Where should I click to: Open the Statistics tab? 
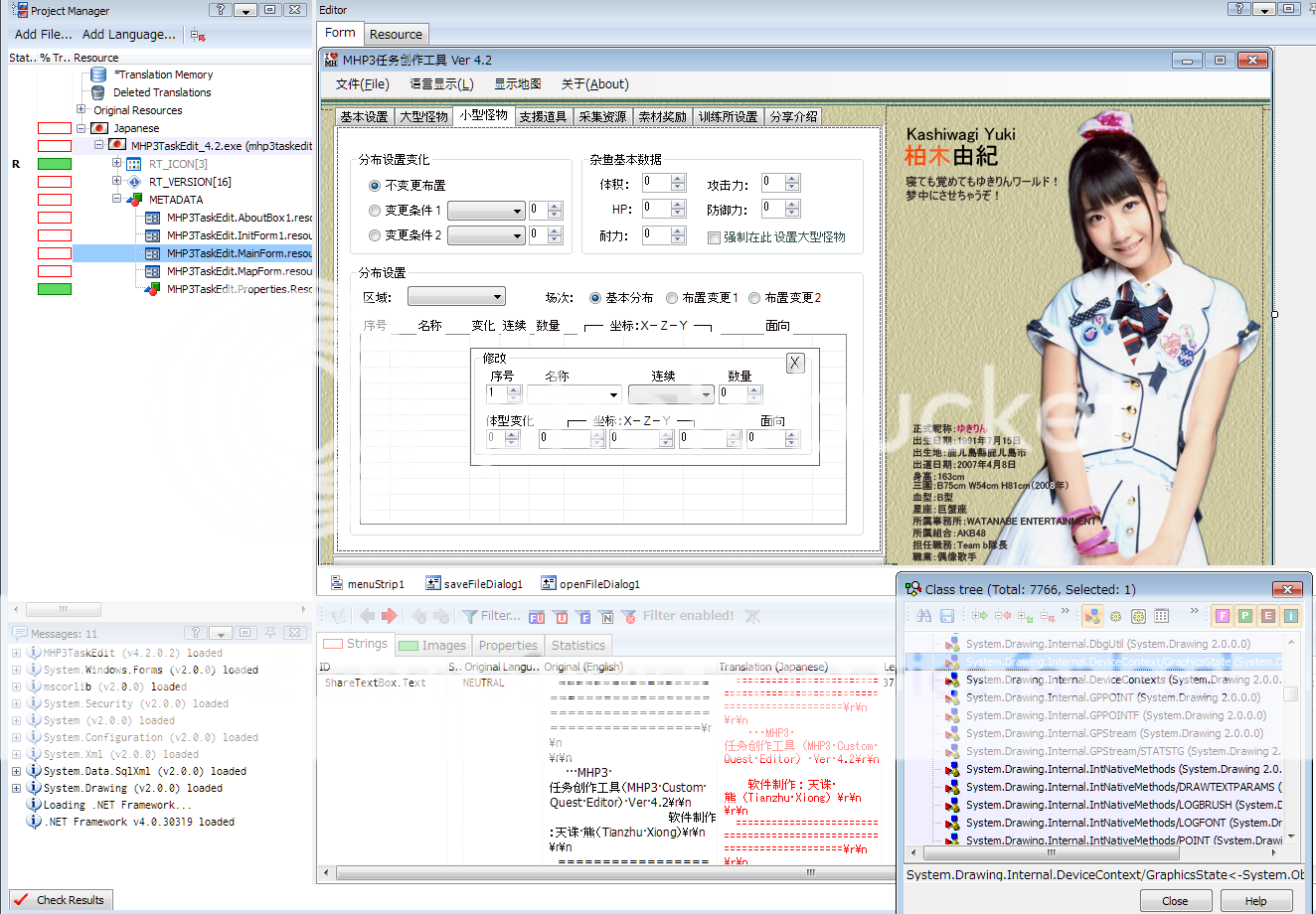pyautogui.click(x=577, y=645)
